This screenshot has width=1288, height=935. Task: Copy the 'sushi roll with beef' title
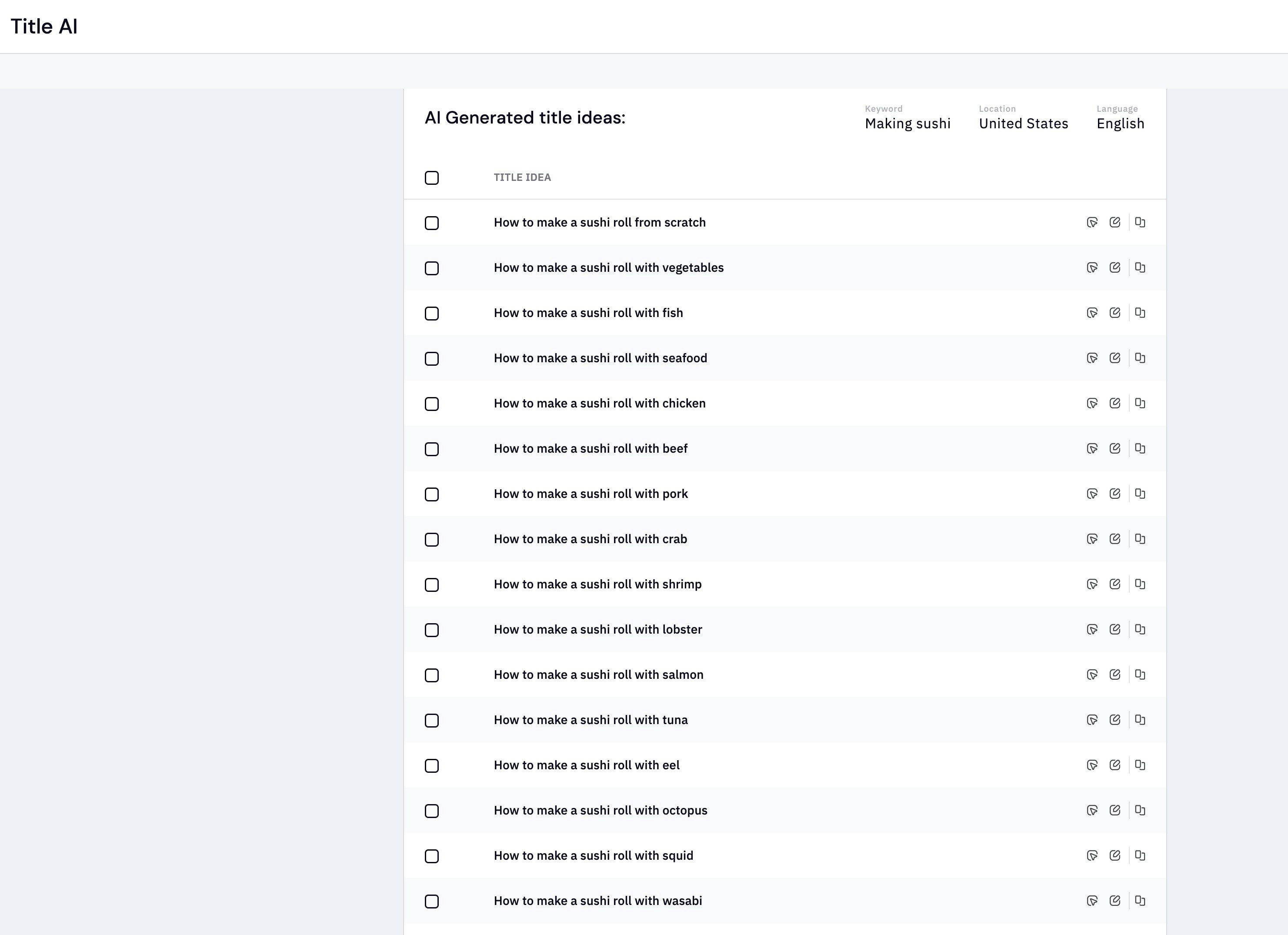pyautogui.click(x=1140, y=449)
